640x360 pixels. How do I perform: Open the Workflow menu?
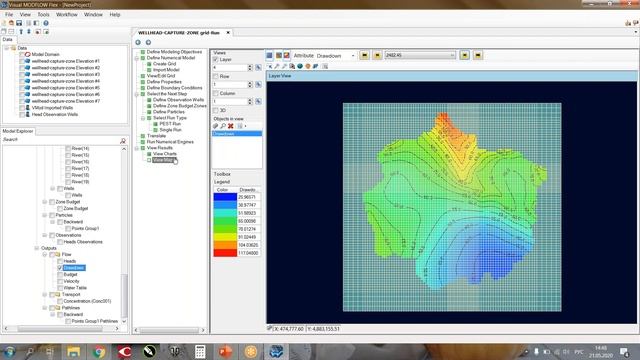point(67,14)
